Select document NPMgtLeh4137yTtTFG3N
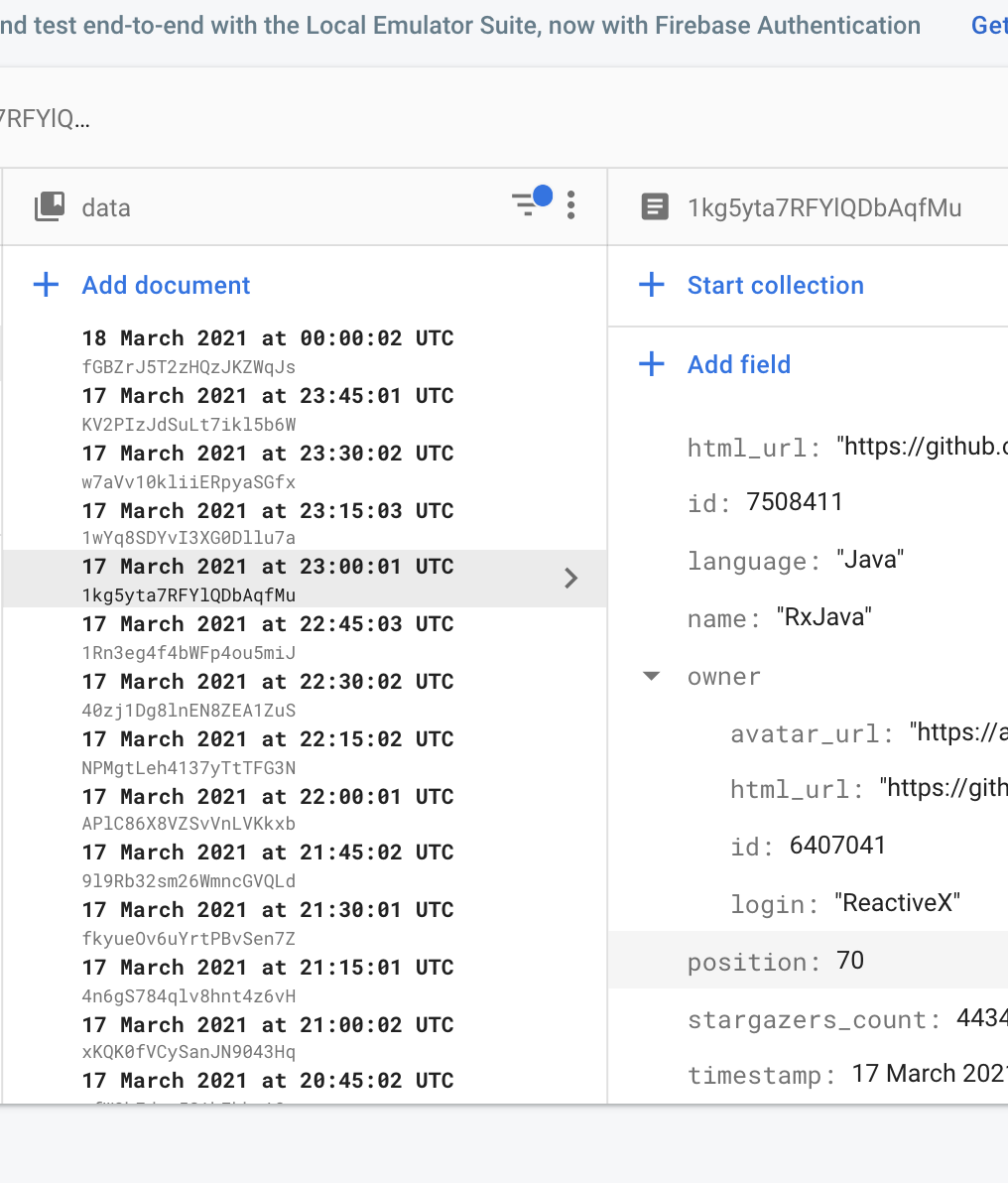Screen dimensions: 1008x1183 [189, 768]
